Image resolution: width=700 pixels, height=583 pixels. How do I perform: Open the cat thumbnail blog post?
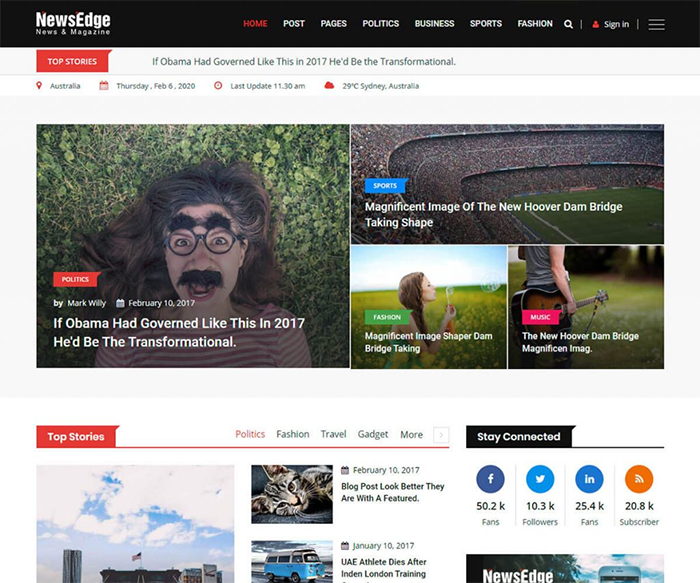point(291,494)
